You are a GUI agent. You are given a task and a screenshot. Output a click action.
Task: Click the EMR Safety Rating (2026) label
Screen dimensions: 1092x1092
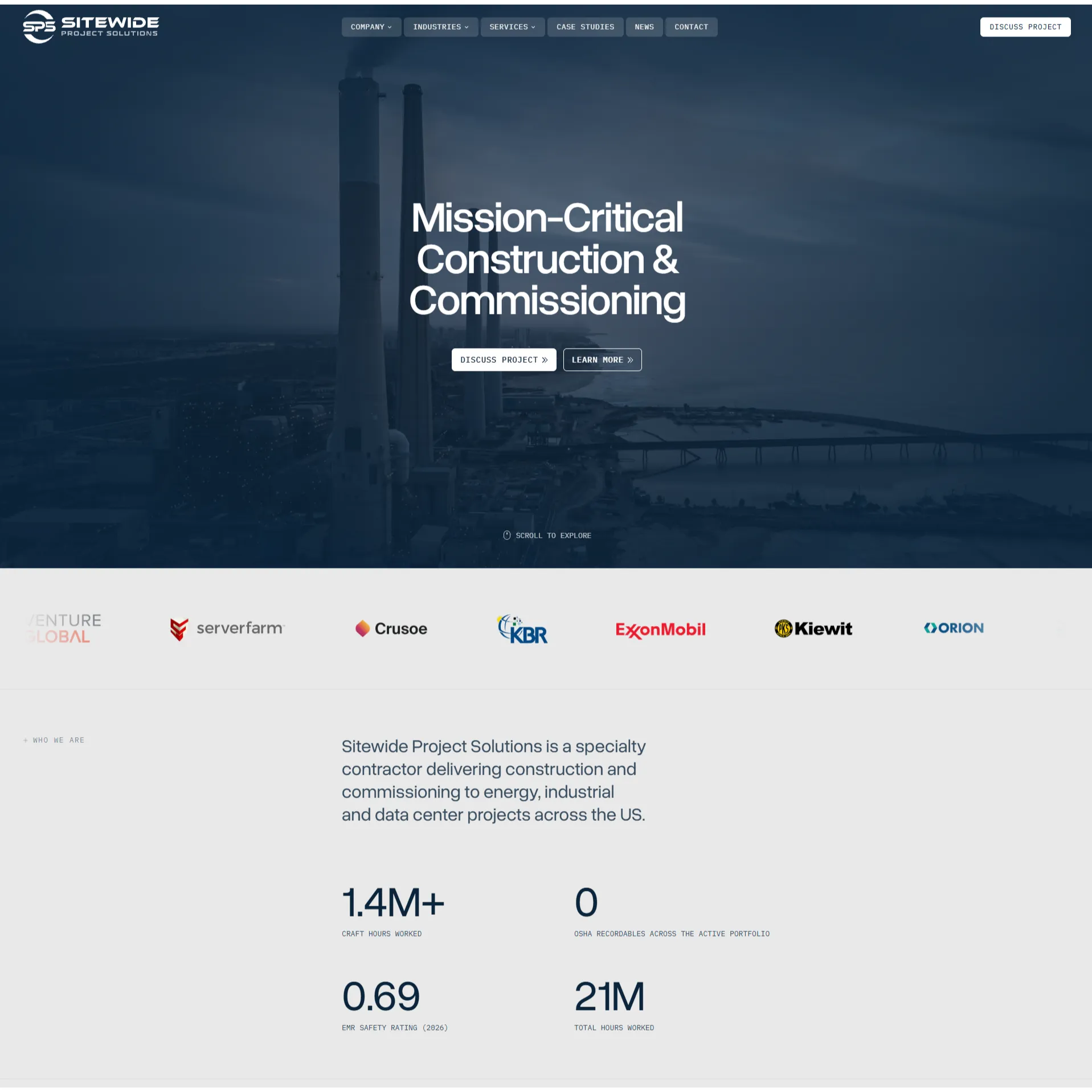coord(395,1028)
